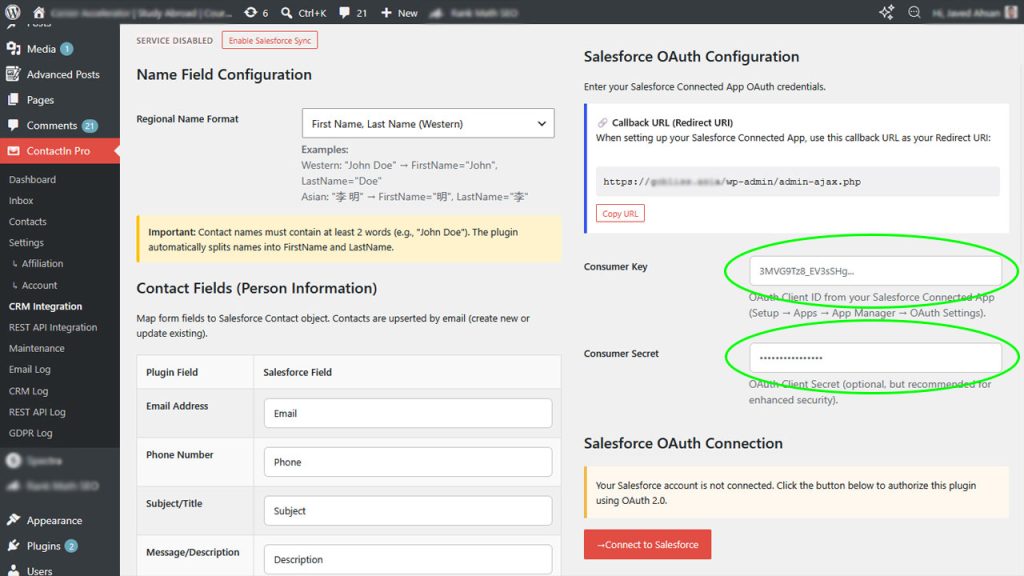Click the SERVICE DISABLED status label
Viewport: 1024px width, 576px height.
(174, 40)
